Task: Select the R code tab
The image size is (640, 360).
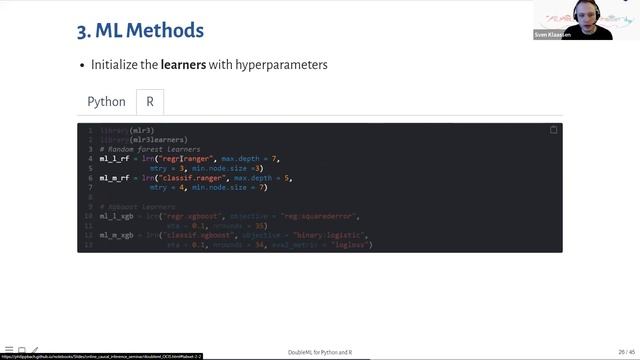Action: pyautogui.click(x=150, y=102)
